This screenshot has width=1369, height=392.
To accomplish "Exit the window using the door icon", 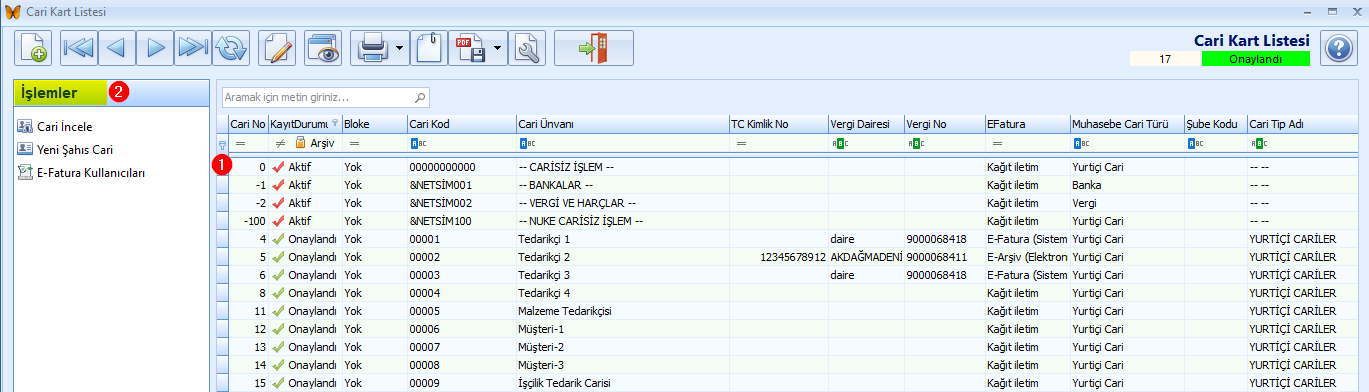I will click(594, 47).
